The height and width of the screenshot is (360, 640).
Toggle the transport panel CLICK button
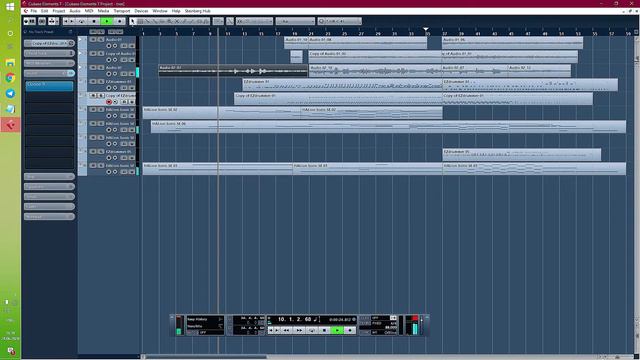(x=364, y=318)
